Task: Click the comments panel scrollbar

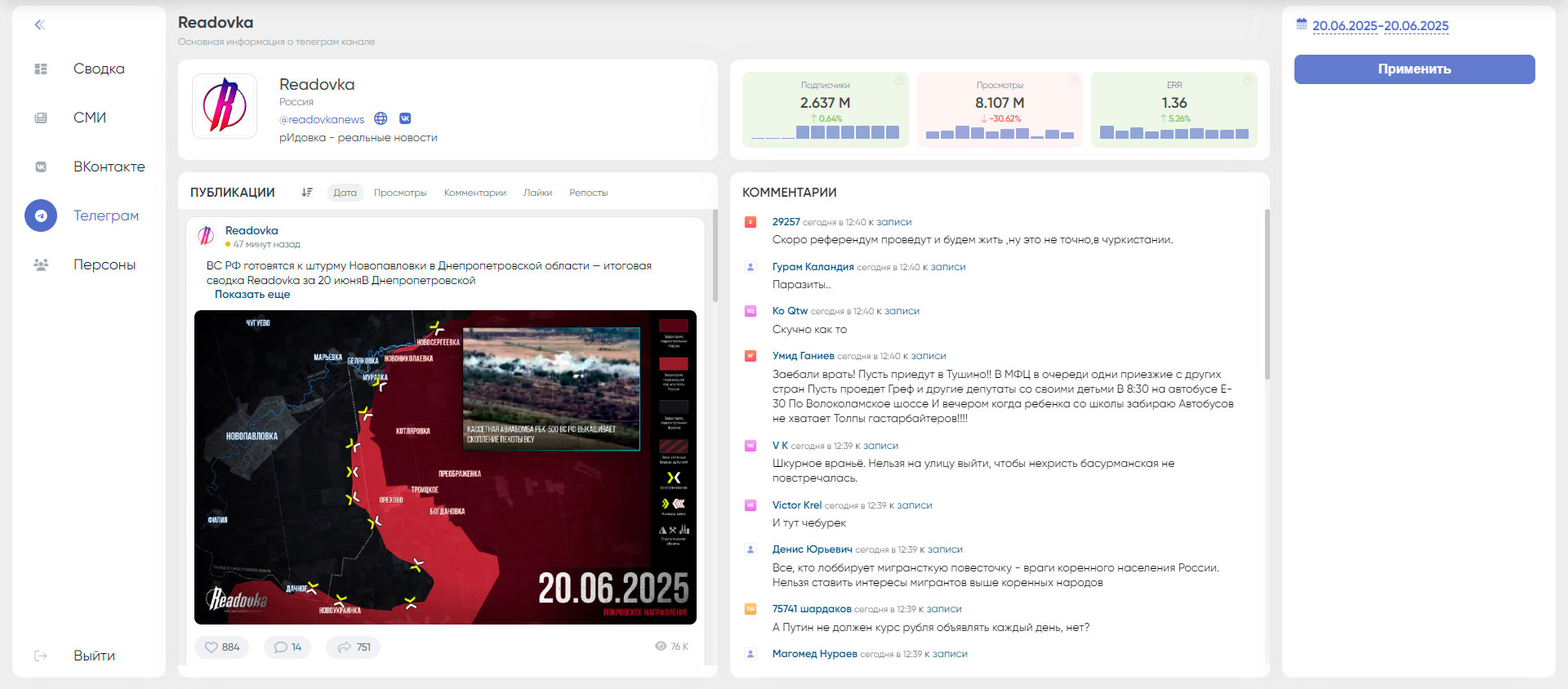Action: (x=1267, y=294)
